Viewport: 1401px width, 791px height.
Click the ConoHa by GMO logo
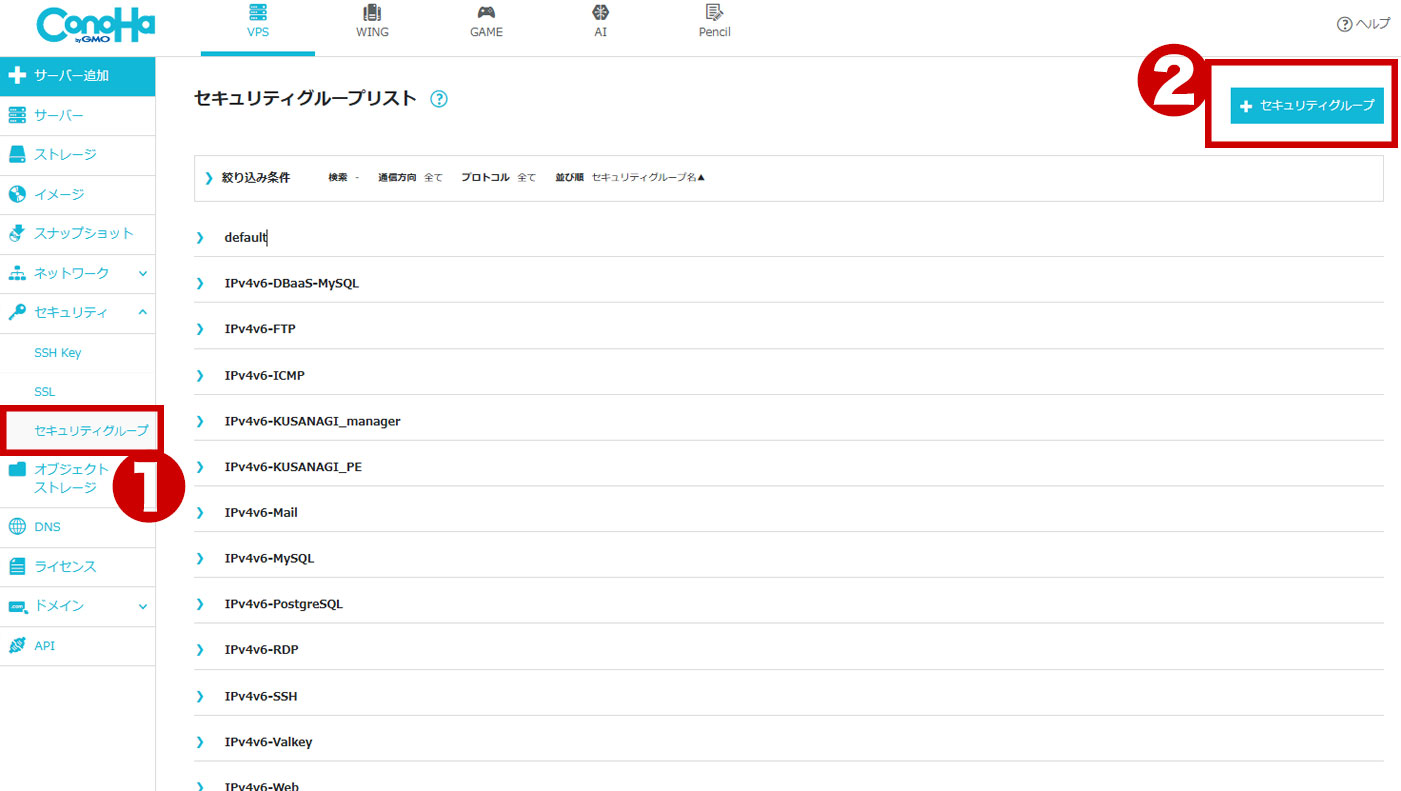(95, 27)
